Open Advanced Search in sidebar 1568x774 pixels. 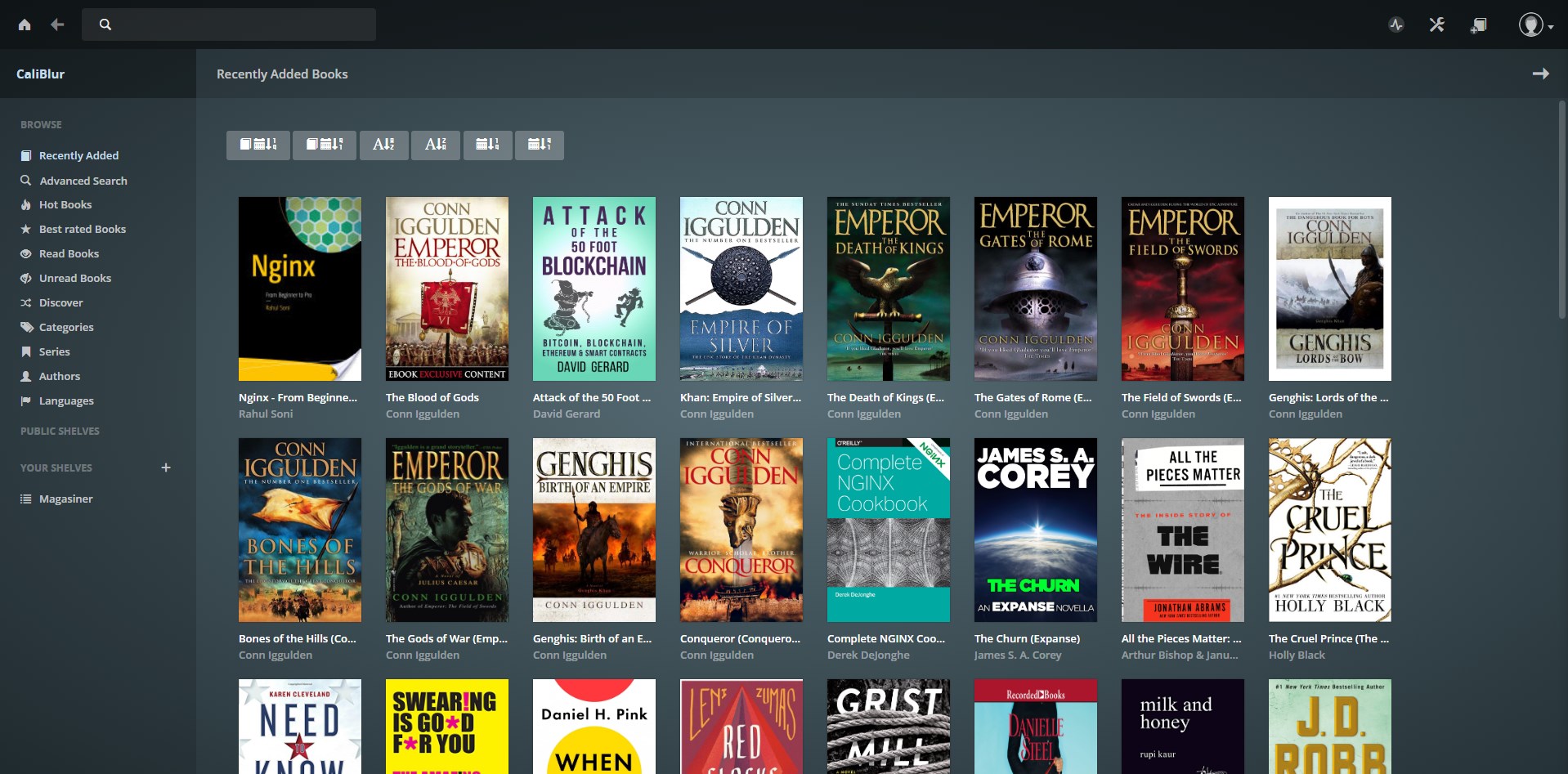pos(83,181)
